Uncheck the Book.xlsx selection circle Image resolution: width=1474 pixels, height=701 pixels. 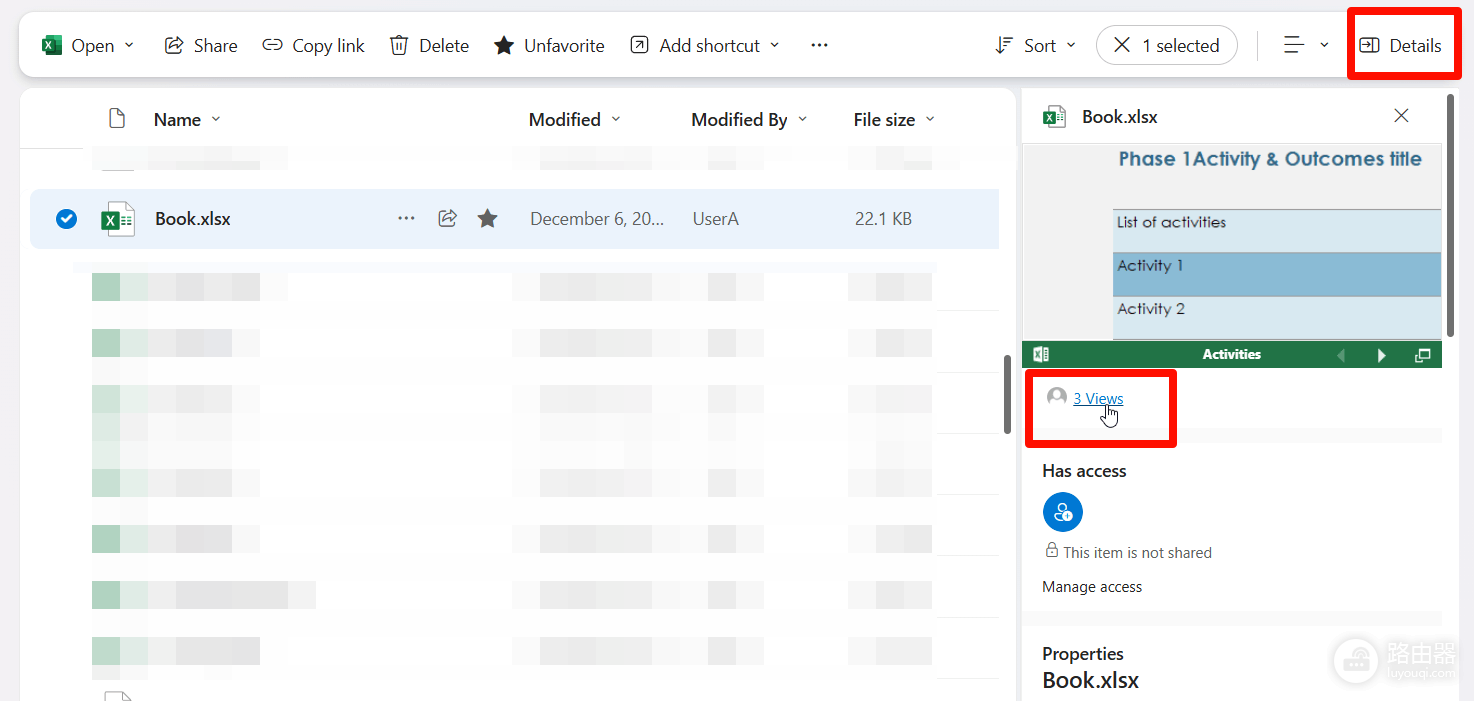pos(66,219)
